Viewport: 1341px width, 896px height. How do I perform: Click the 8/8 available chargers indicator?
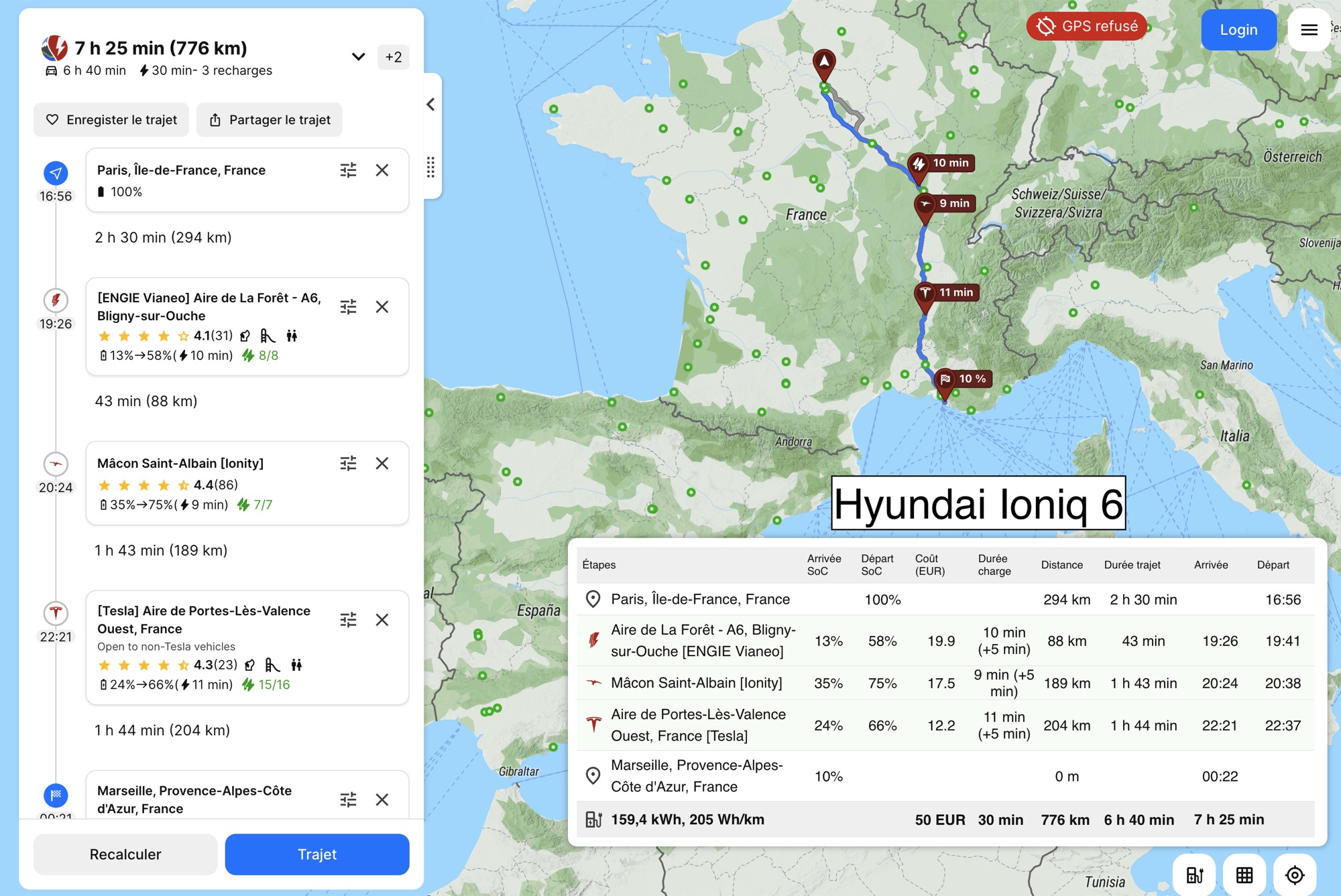pyautogui.click(x=260, y=355)
